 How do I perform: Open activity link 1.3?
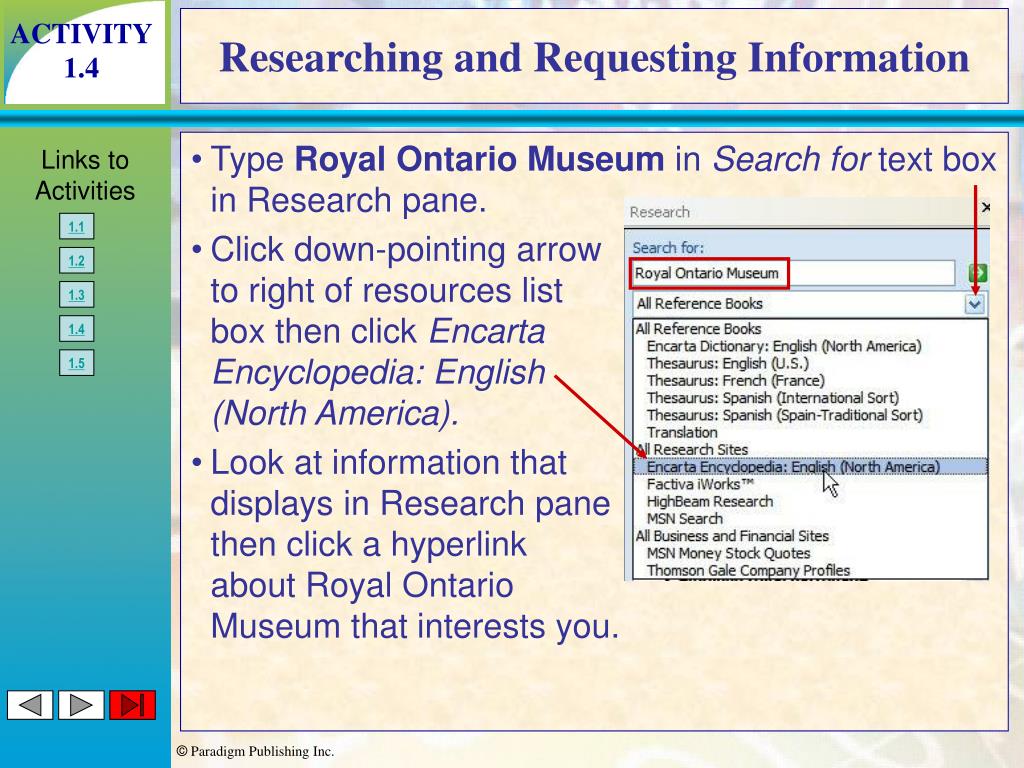click(76, 295)
